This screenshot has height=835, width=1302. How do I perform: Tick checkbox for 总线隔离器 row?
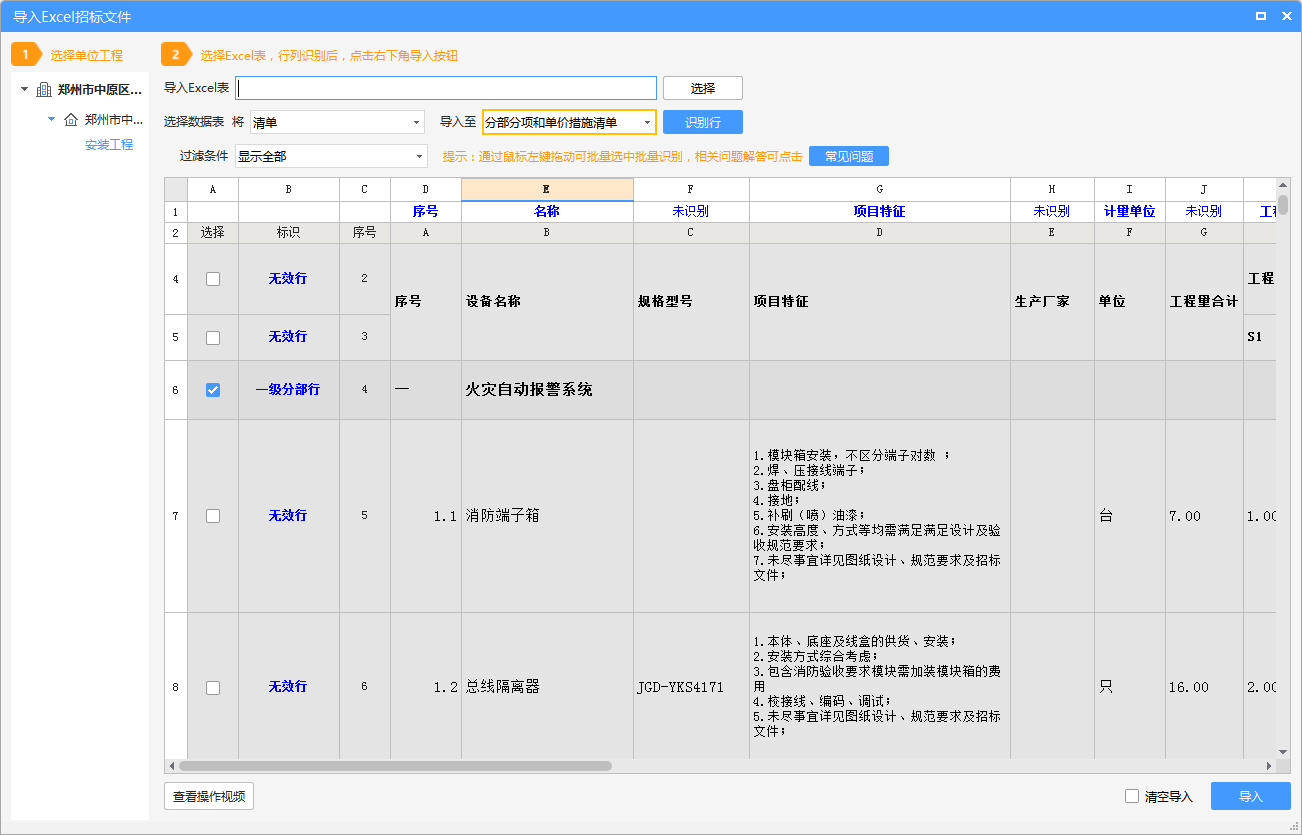[213, 688]
